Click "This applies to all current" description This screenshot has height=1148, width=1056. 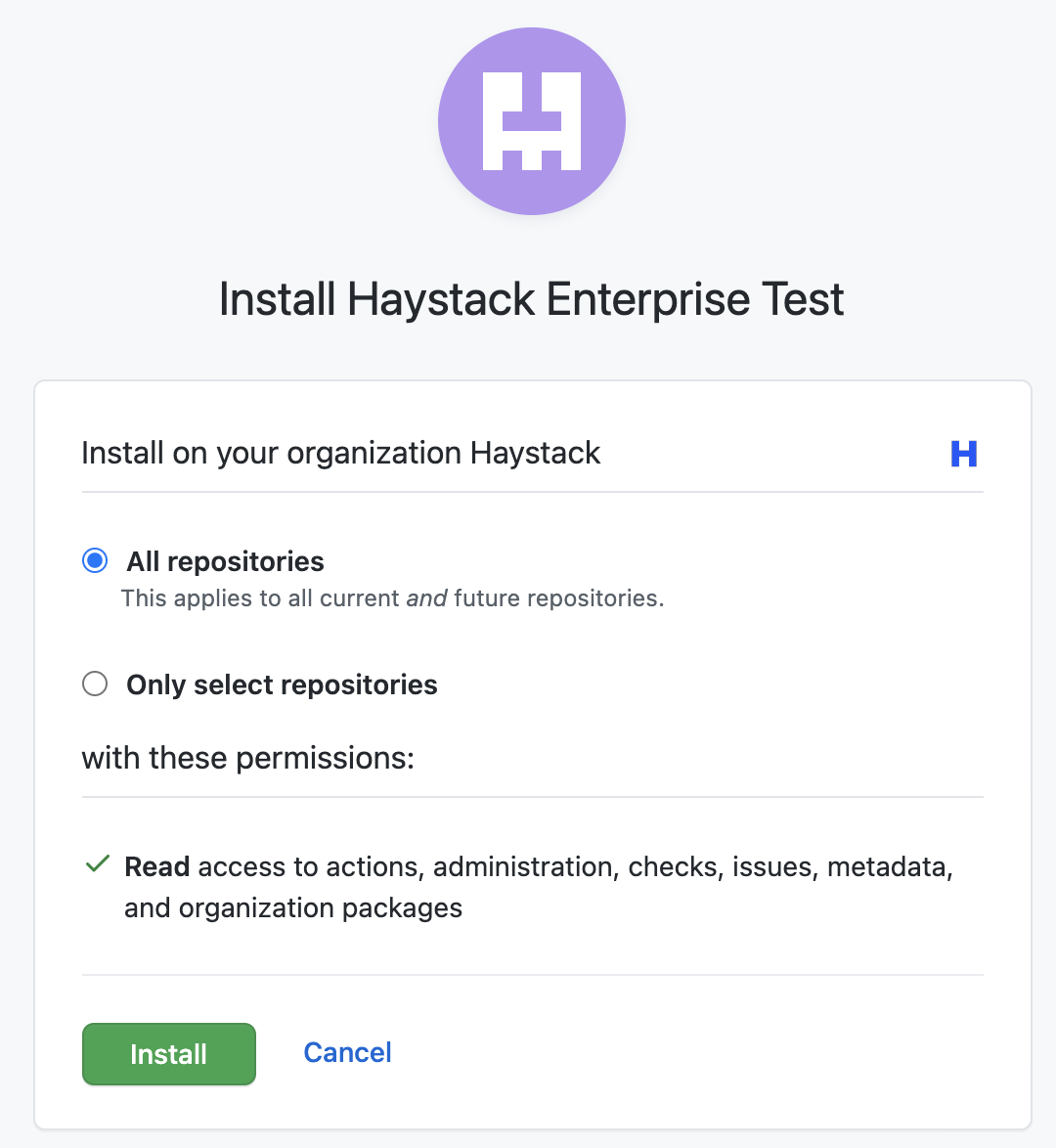260,598
